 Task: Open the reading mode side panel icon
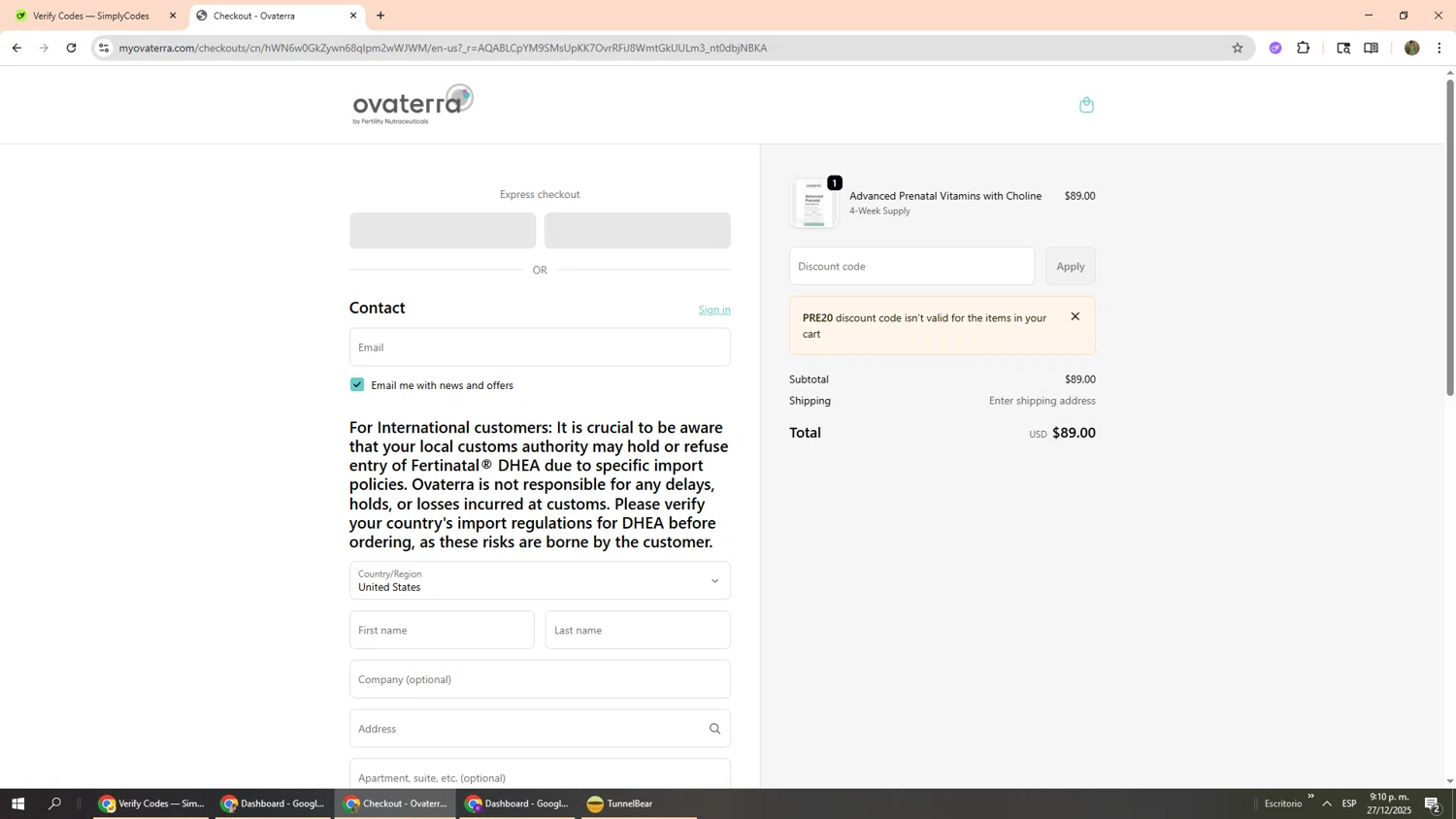click(1371, 48)
